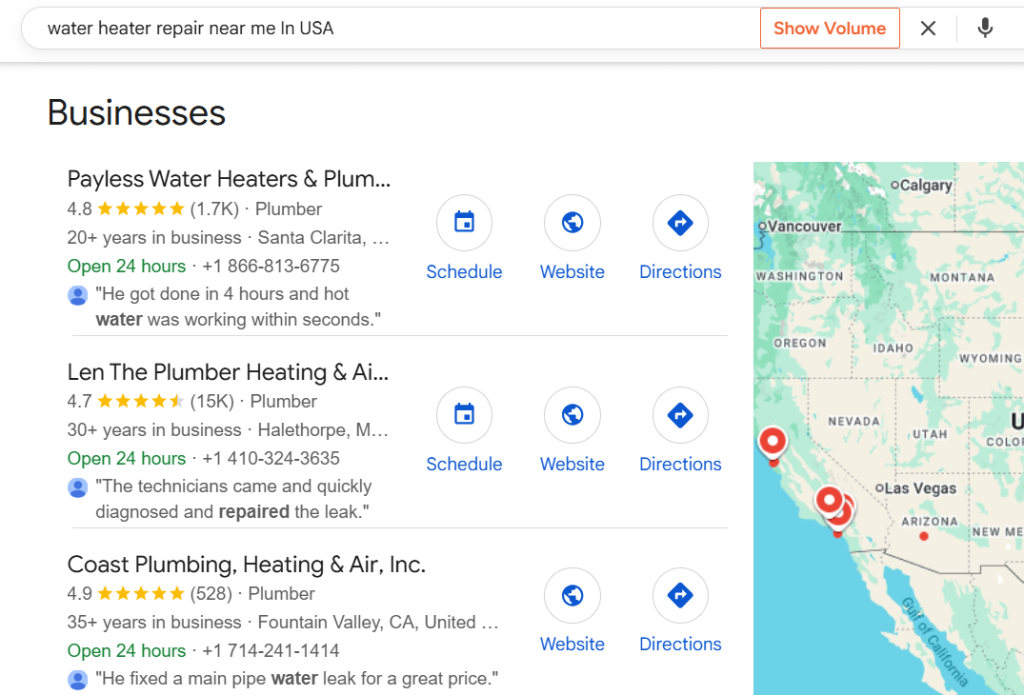Image resolution: width=1024 pixels, height=695 pixels.
Task: Click the microphone voice search icon
Action: pos(985,28)
